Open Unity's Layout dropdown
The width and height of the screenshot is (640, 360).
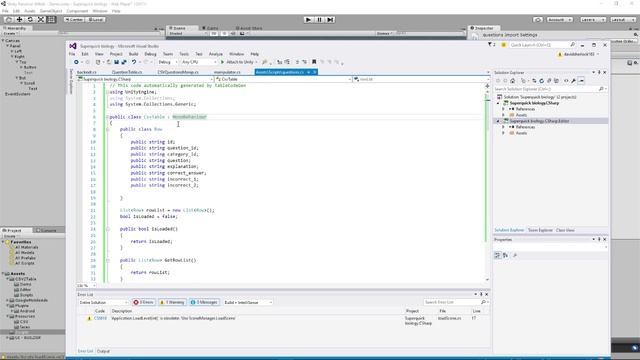click(x=623, y=20)
